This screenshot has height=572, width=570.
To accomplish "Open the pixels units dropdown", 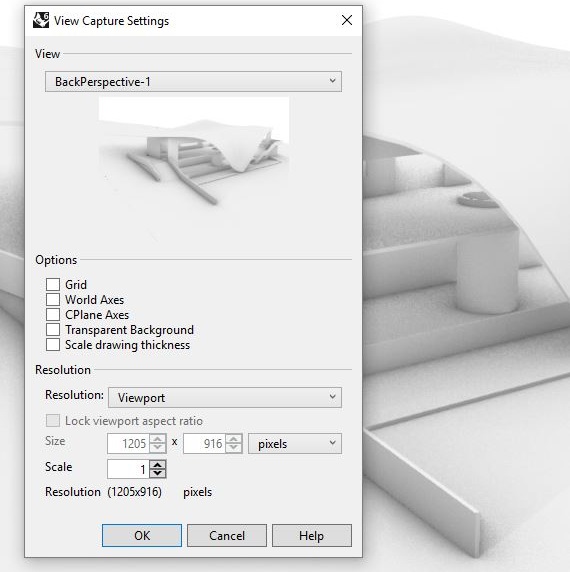I will click(x=295, y=444).
